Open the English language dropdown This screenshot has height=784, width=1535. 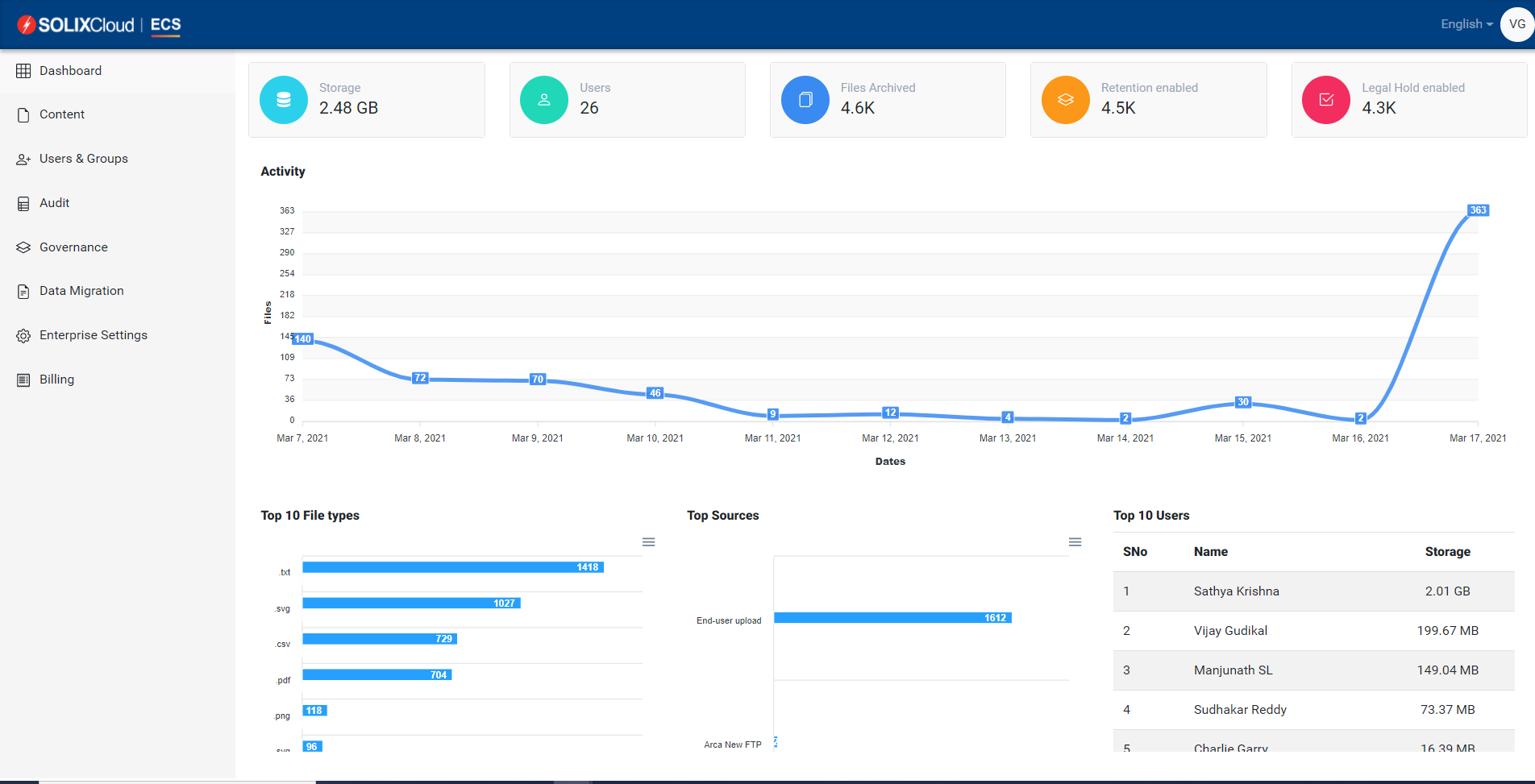[x=1465, y=23]
